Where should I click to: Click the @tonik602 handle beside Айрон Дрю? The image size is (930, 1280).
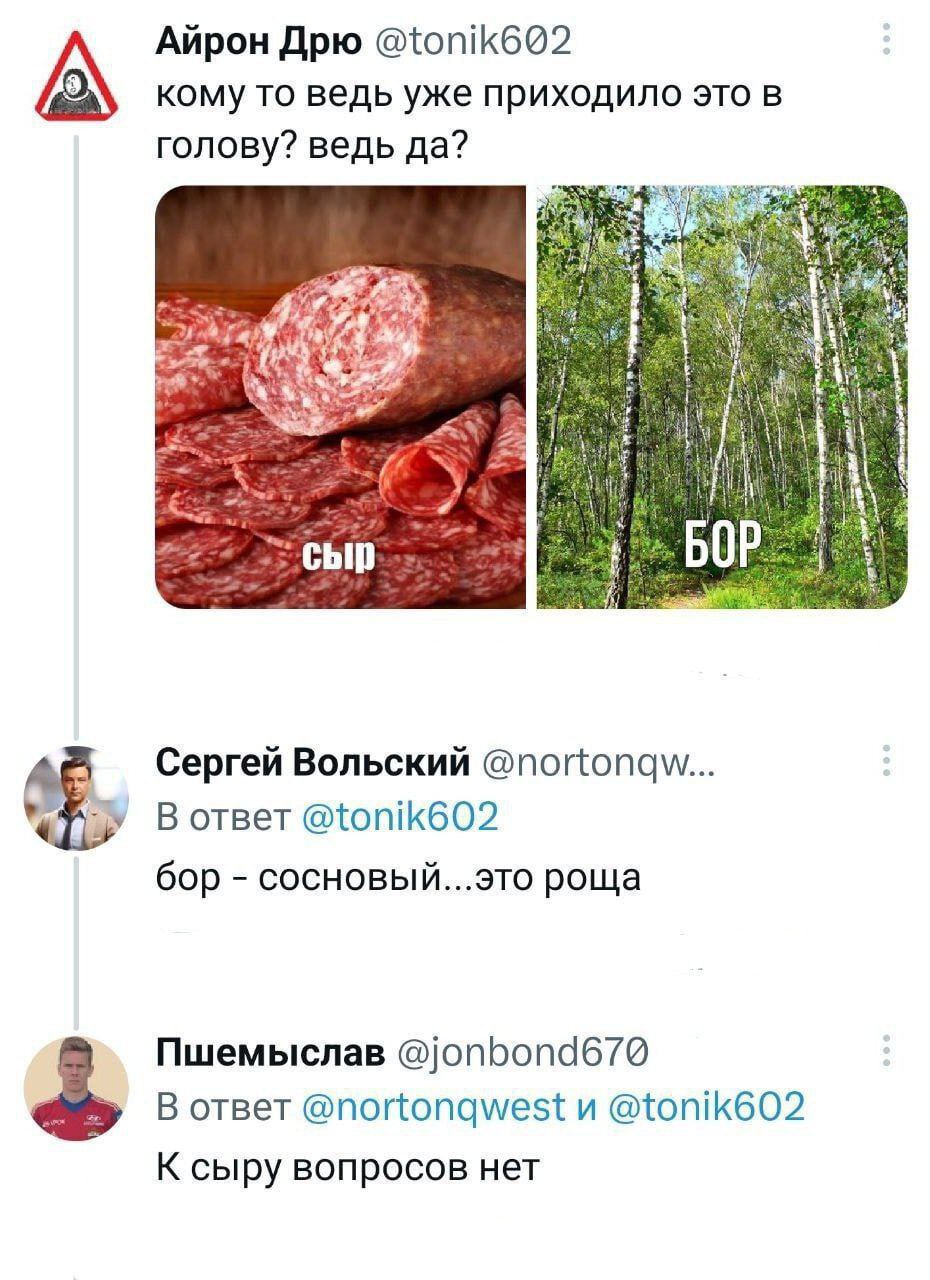(473, 43)
